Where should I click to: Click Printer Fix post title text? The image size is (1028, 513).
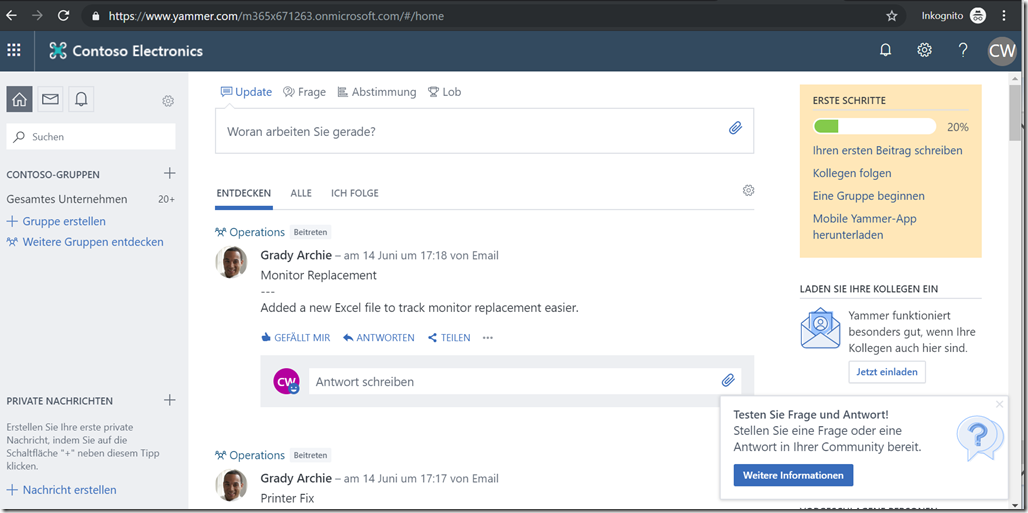coord(287,498)
